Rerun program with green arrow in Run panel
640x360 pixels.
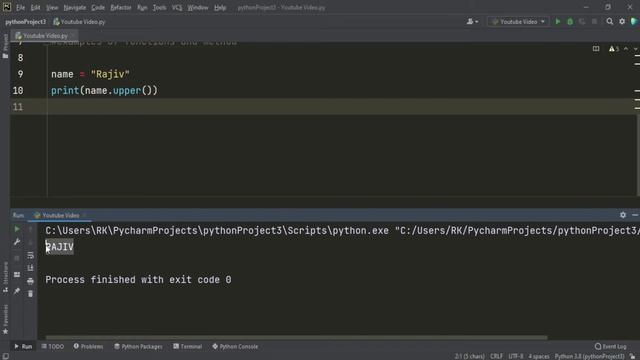coord(17,229)
